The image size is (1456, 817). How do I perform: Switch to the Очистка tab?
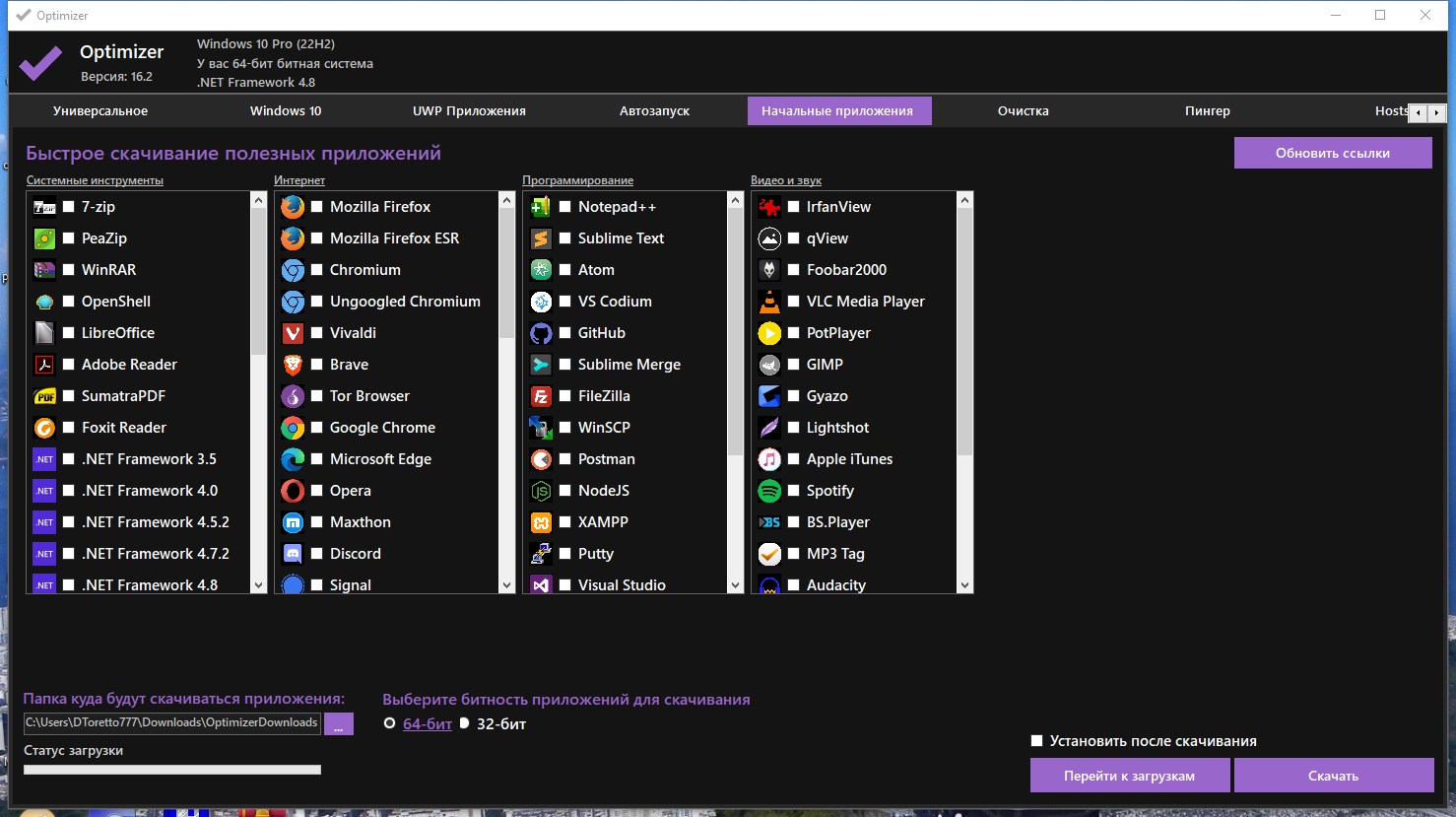click(x=1024, y=111)
